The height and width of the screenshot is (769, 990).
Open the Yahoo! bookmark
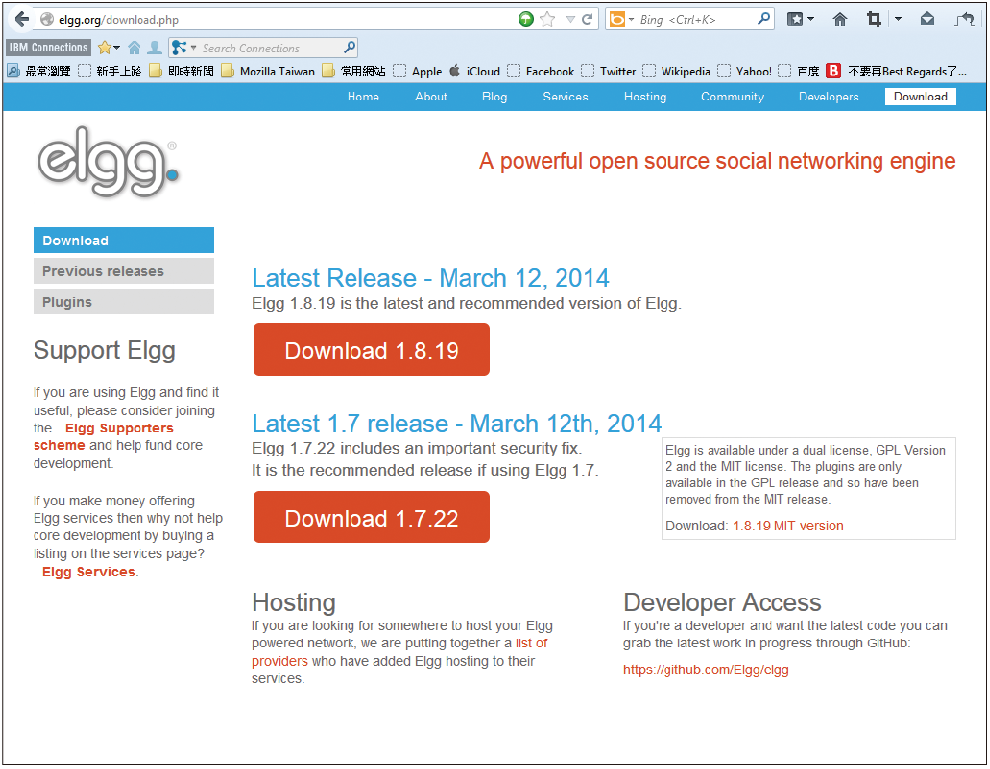(x=744, y=71)
